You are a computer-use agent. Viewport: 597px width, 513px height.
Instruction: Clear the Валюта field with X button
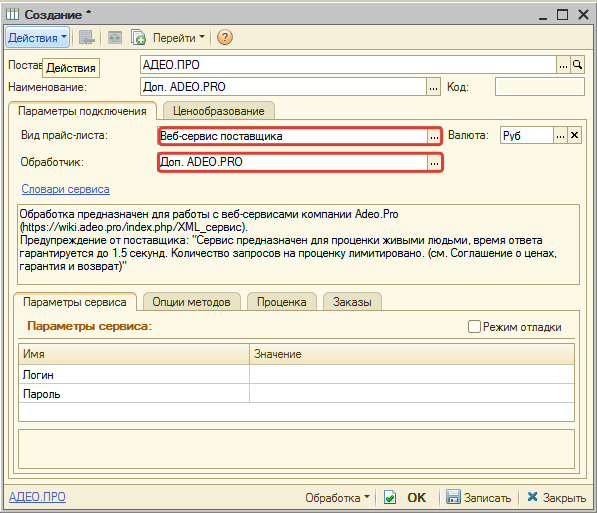point(575,135)
